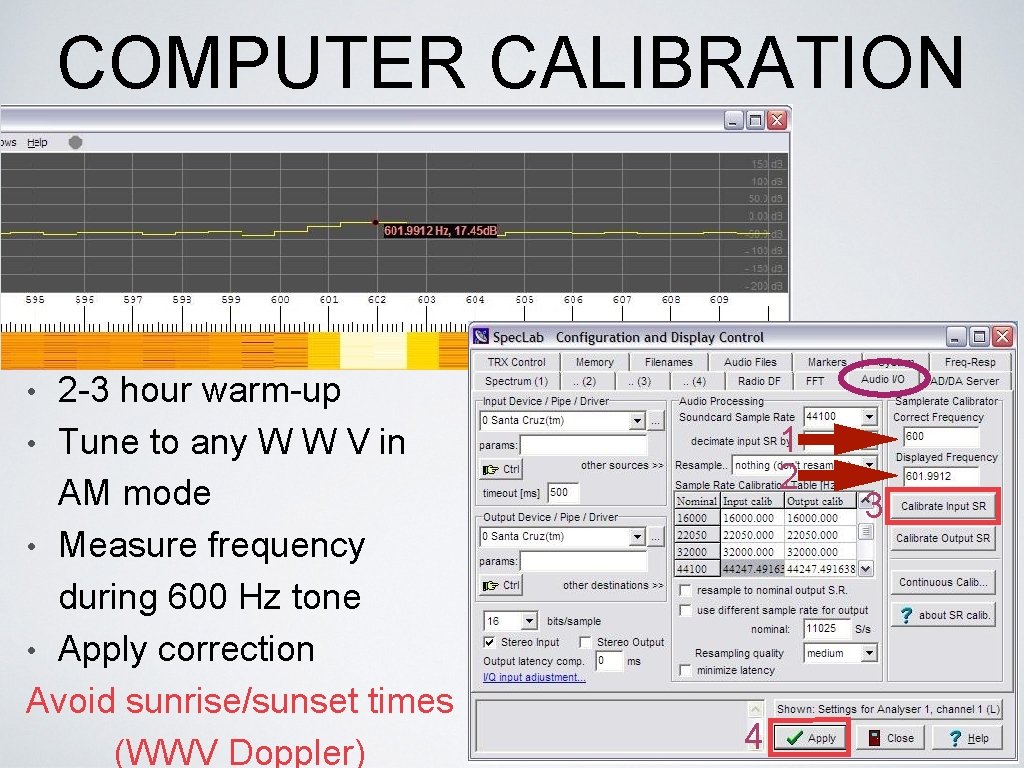Open Continuous Calib settings

pos(942,581)
